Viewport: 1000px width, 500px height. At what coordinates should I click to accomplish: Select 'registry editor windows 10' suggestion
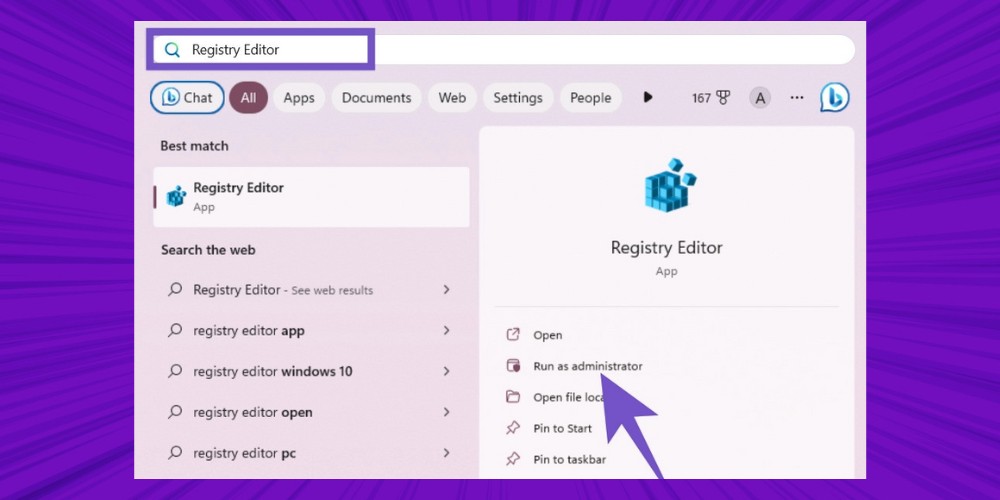pos(311,371)
